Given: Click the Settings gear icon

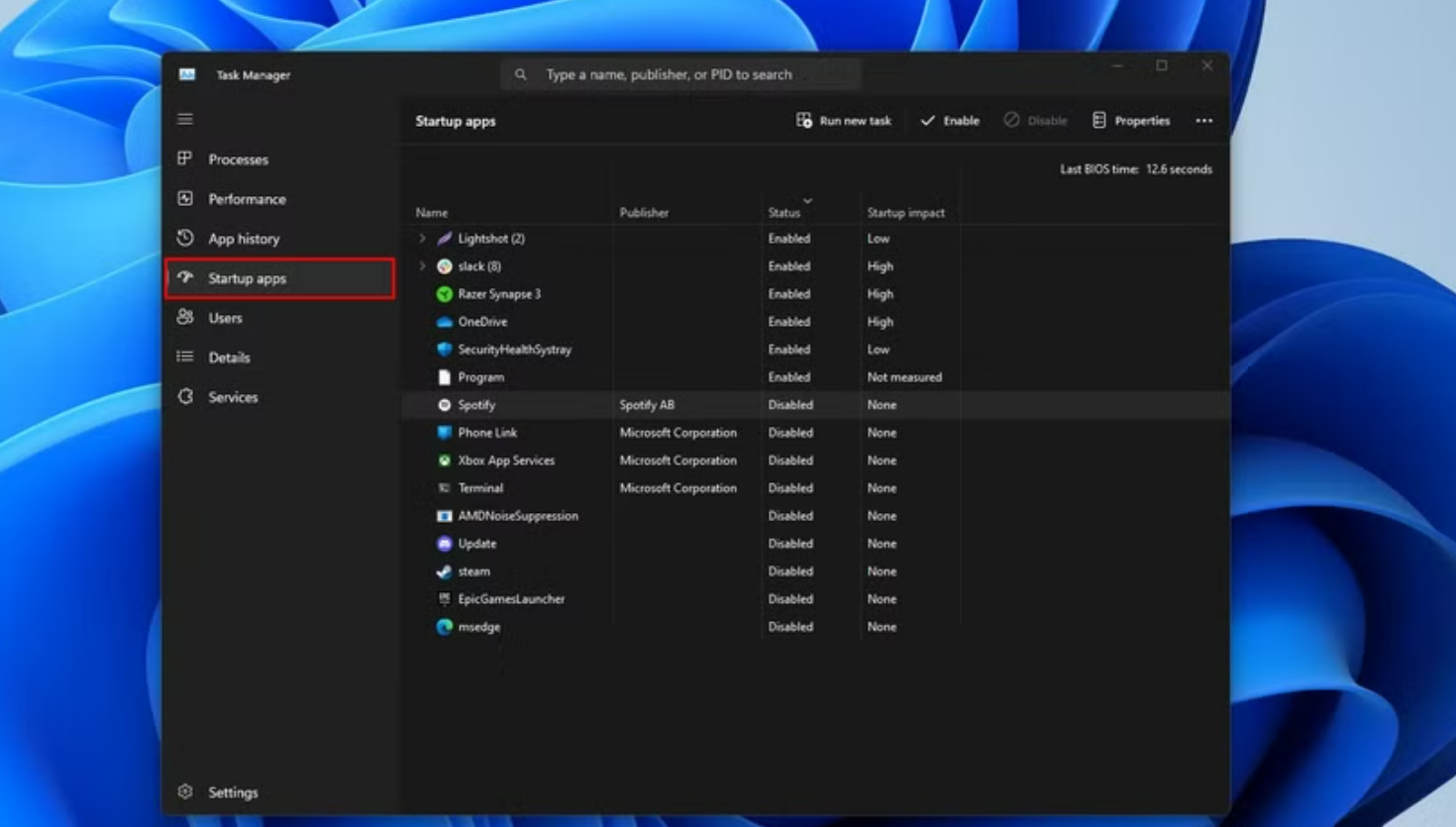Looking at the screenshot, I should tap(185, 791).
